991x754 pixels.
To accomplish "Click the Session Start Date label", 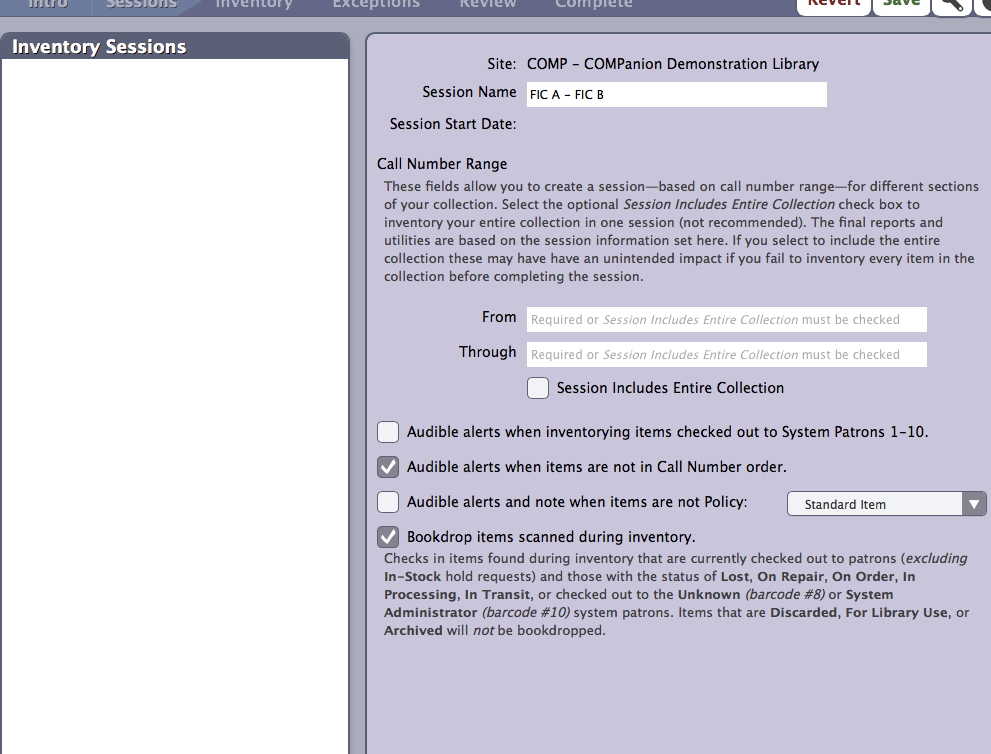I will (x=453, y=124).
